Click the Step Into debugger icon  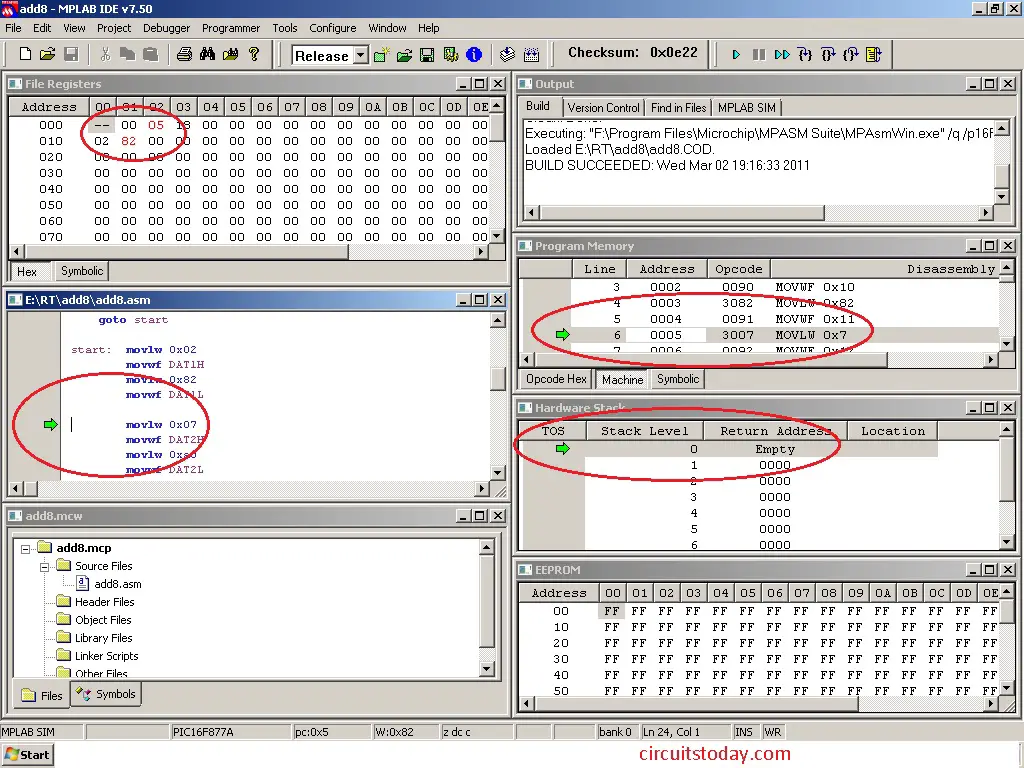click(805, 54)
